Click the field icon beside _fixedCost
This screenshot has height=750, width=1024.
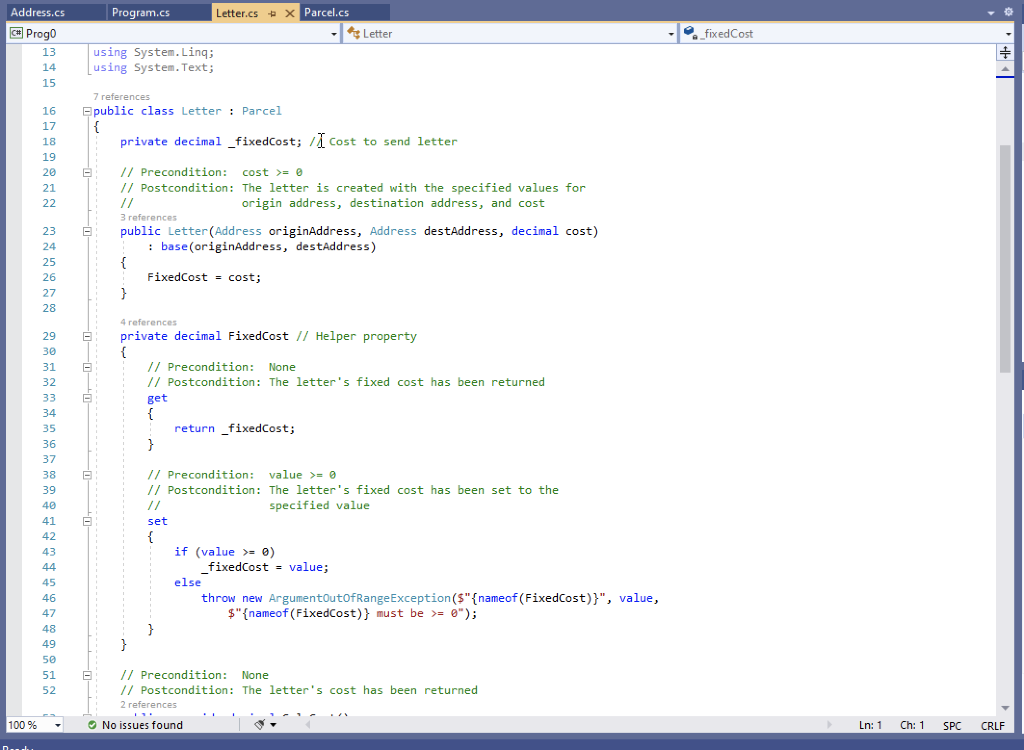tap(690, 33)
